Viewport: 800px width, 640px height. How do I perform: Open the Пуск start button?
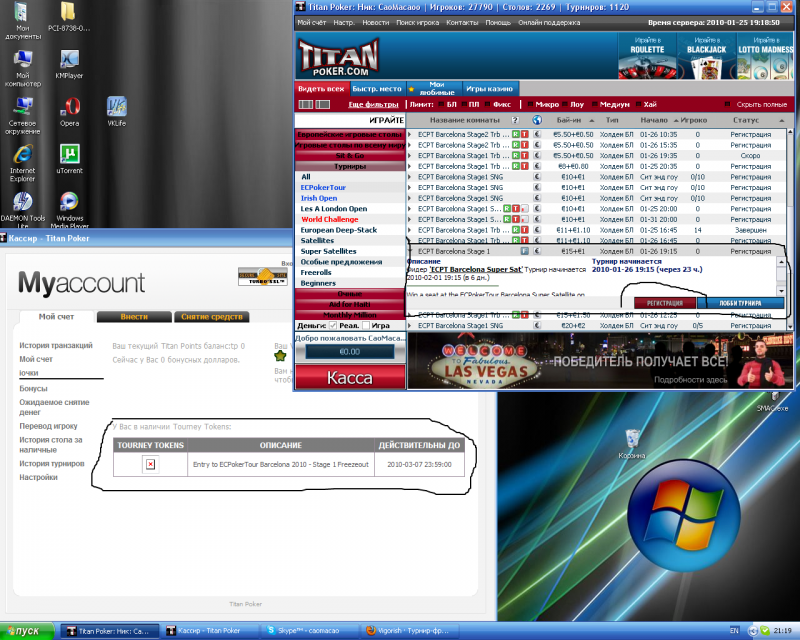pyautogui.click(x=27, y=631)
